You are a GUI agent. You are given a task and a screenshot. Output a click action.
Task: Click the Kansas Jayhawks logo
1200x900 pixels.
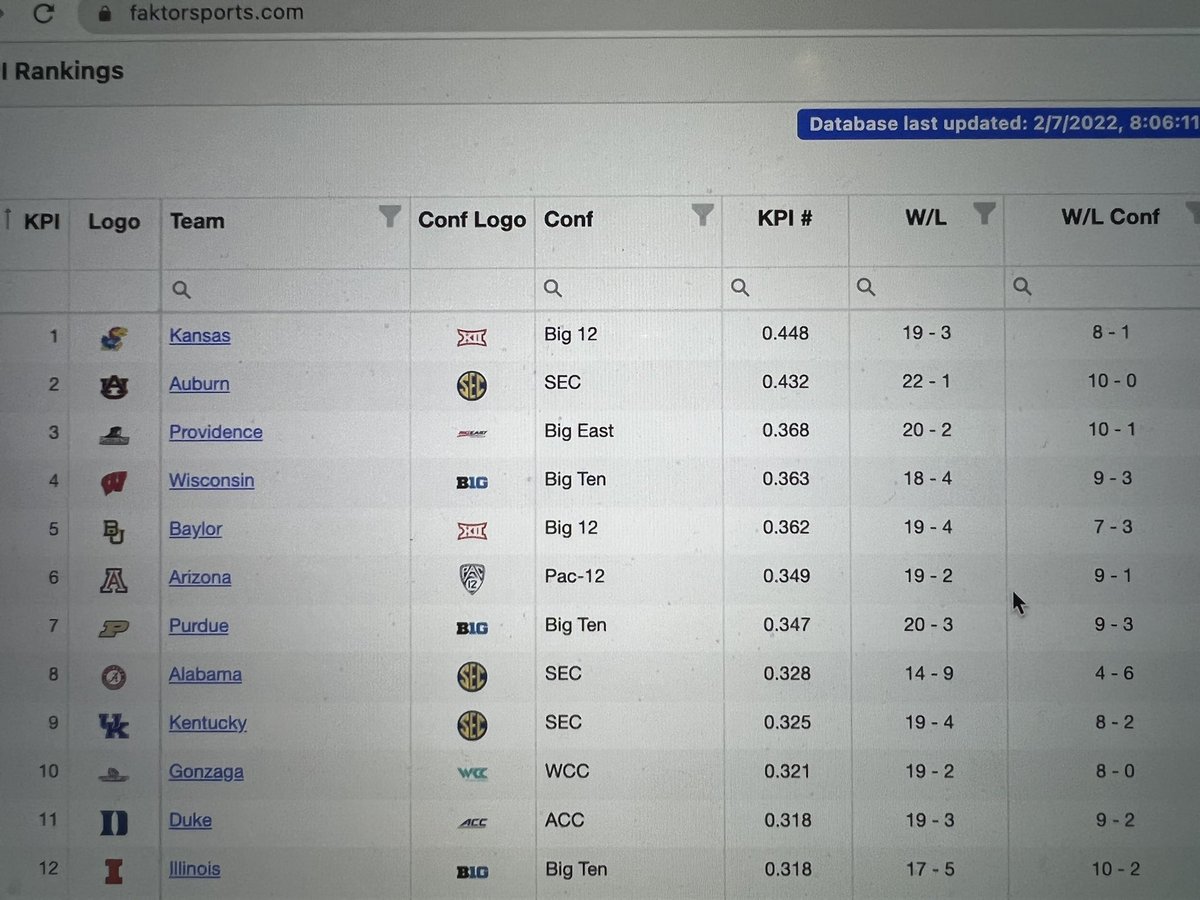(x=114, y=338)
